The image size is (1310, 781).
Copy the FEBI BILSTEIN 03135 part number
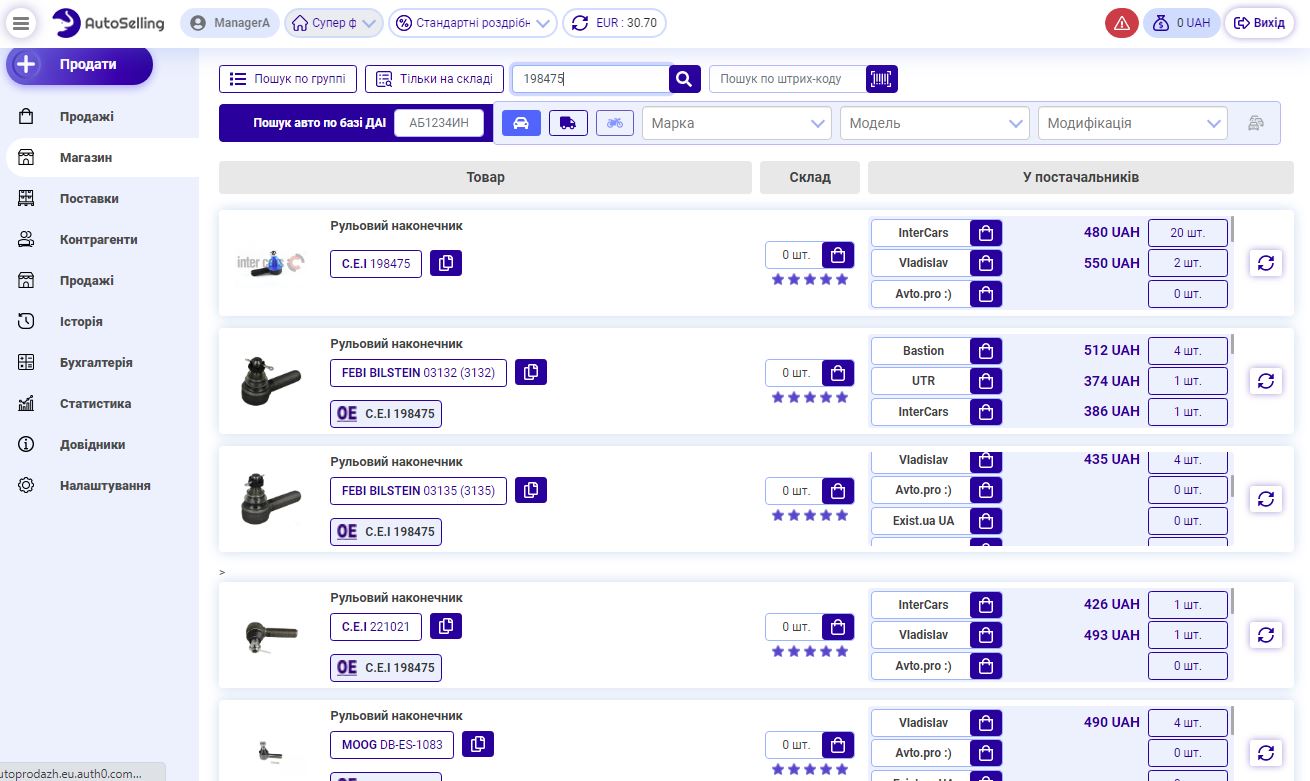click(x=531, y=490)
